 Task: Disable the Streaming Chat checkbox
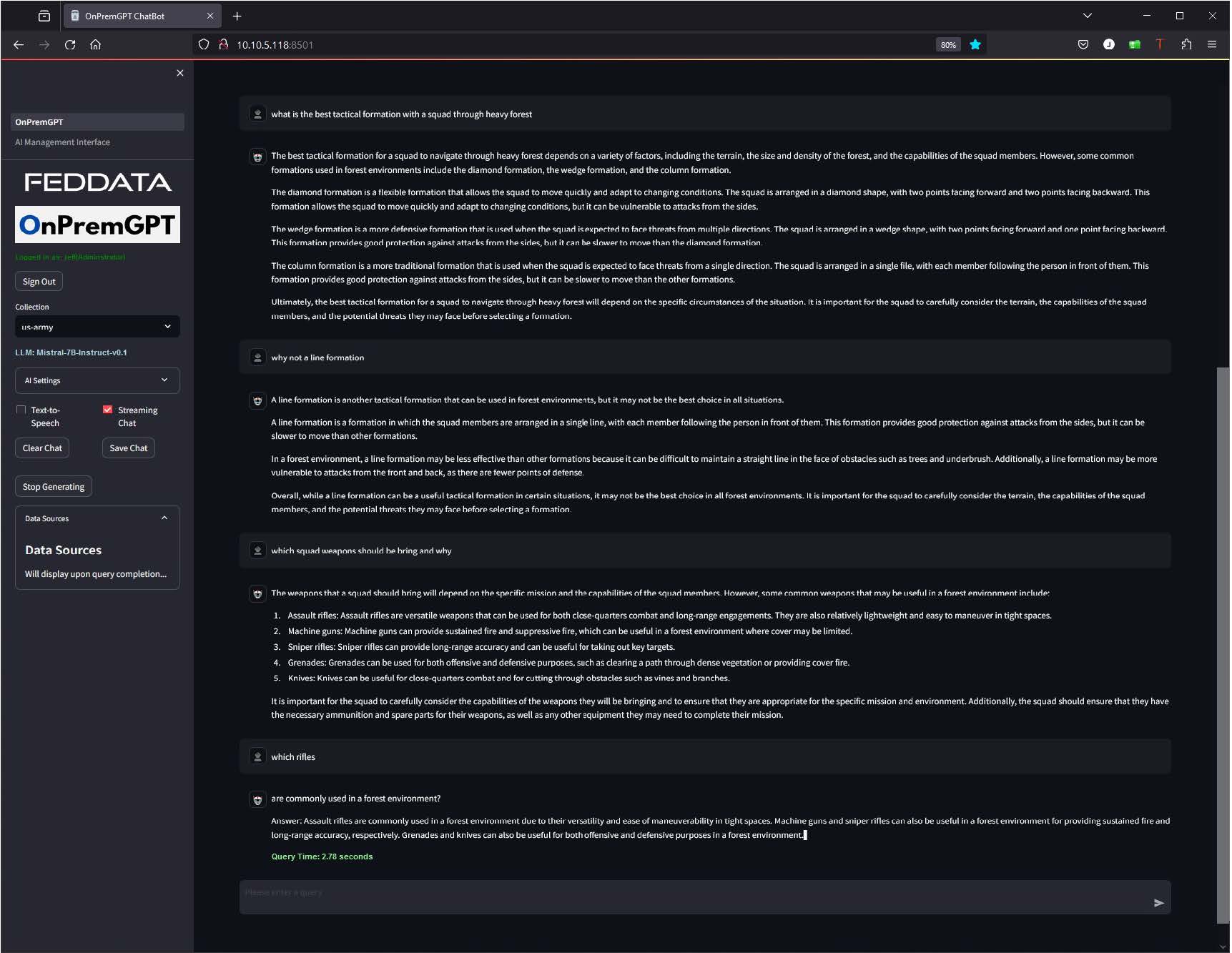(108, 410)
